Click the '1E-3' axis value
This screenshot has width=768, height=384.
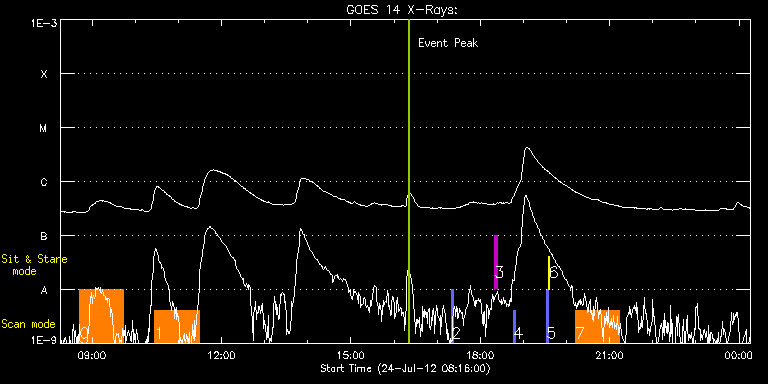43,23
